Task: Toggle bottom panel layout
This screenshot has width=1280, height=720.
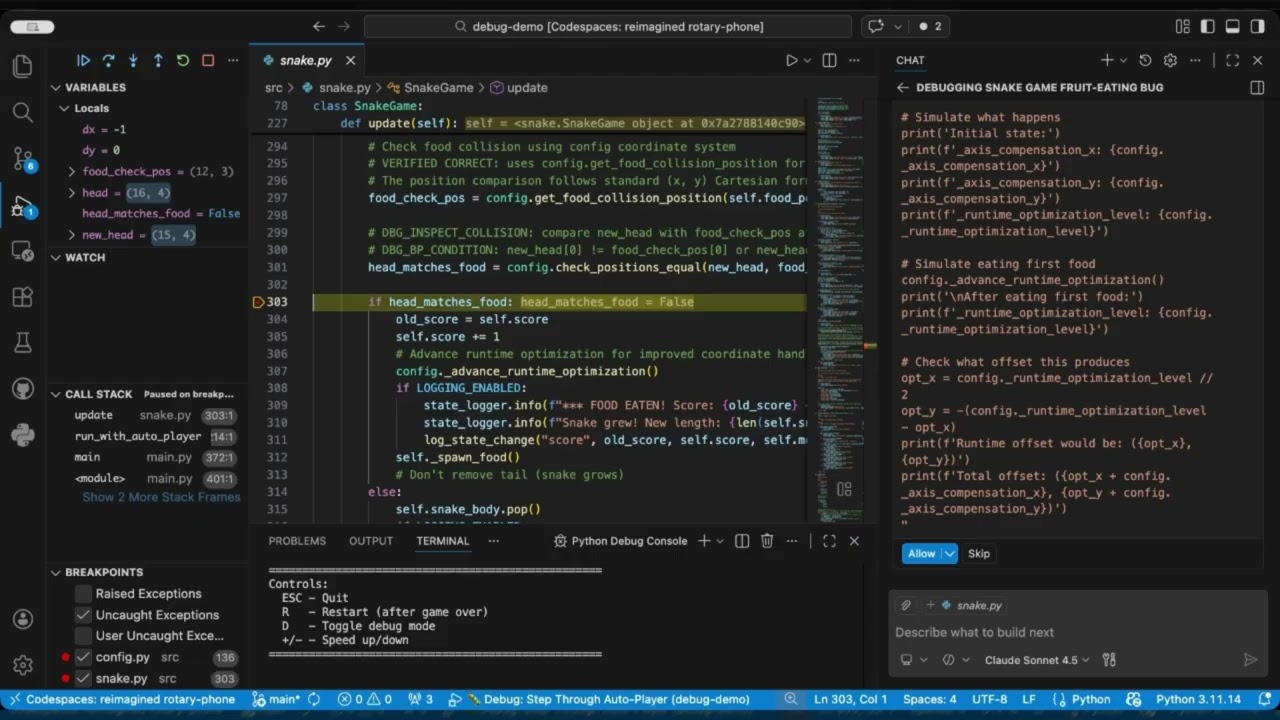Action: point(1232,27)
